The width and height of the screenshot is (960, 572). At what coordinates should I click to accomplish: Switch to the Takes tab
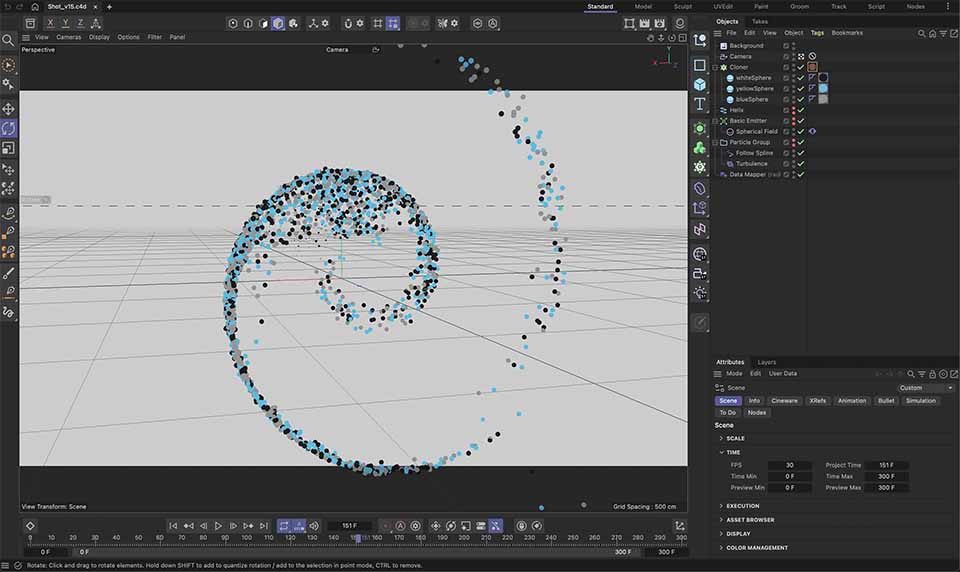coord(760,21)
